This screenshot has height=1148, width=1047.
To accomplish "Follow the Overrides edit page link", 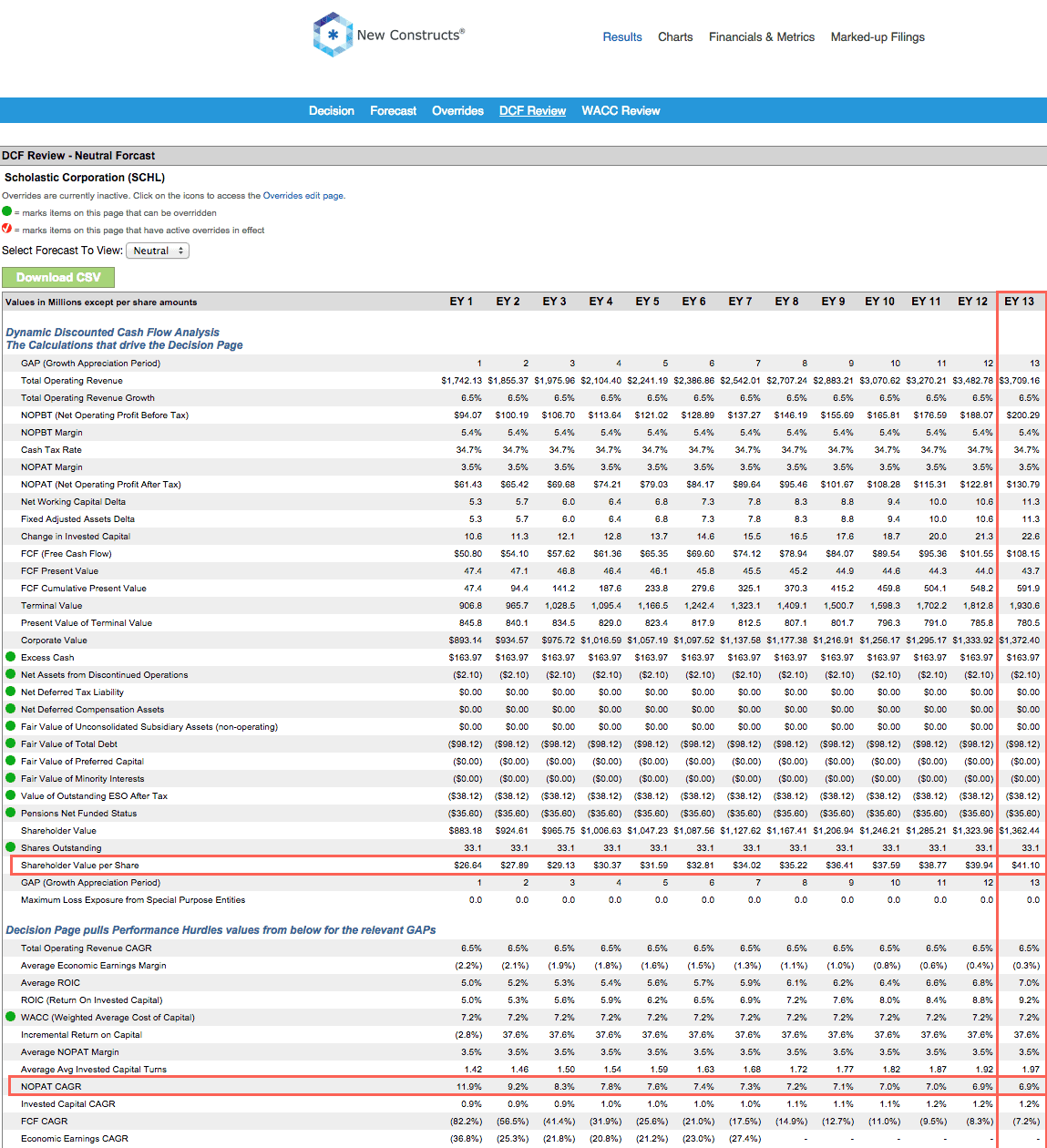I will (303, 195).
